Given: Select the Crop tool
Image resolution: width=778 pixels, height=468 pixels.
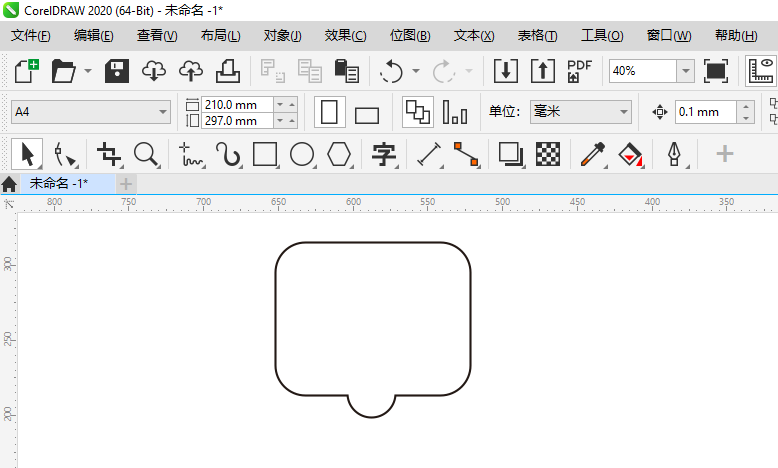Looking at the screenshot, I should [109, 154].
